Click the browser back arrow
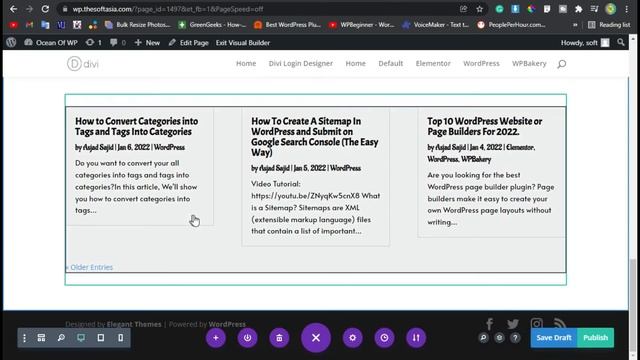Viewport: 640px width, 360px height. (x=13, y=9)
